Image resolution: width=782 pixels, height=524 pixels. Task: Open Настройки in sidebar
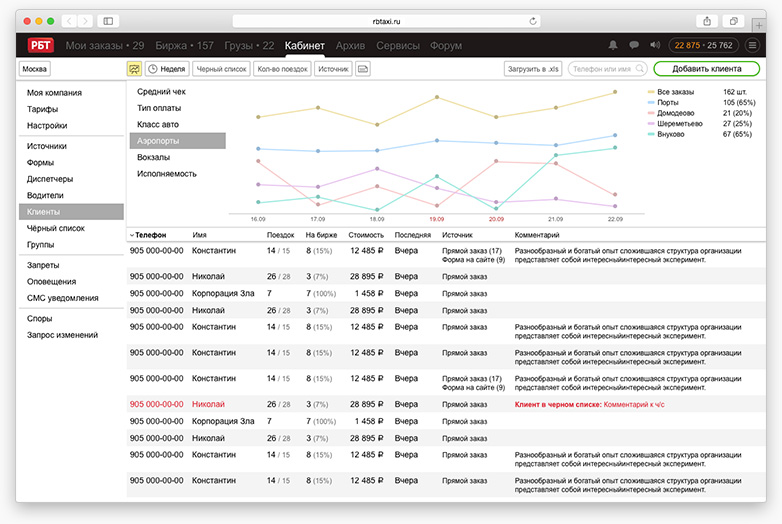click(47, 126)
